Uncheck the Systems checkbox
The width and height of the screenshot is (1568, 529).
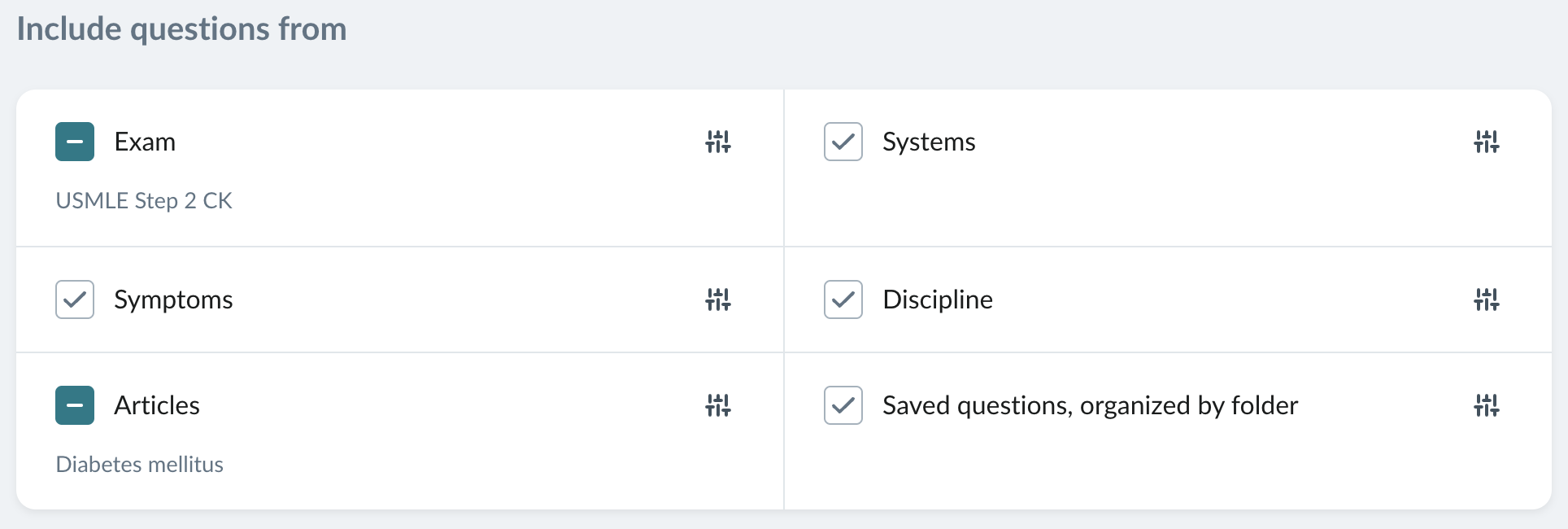[x=843, y=142]
